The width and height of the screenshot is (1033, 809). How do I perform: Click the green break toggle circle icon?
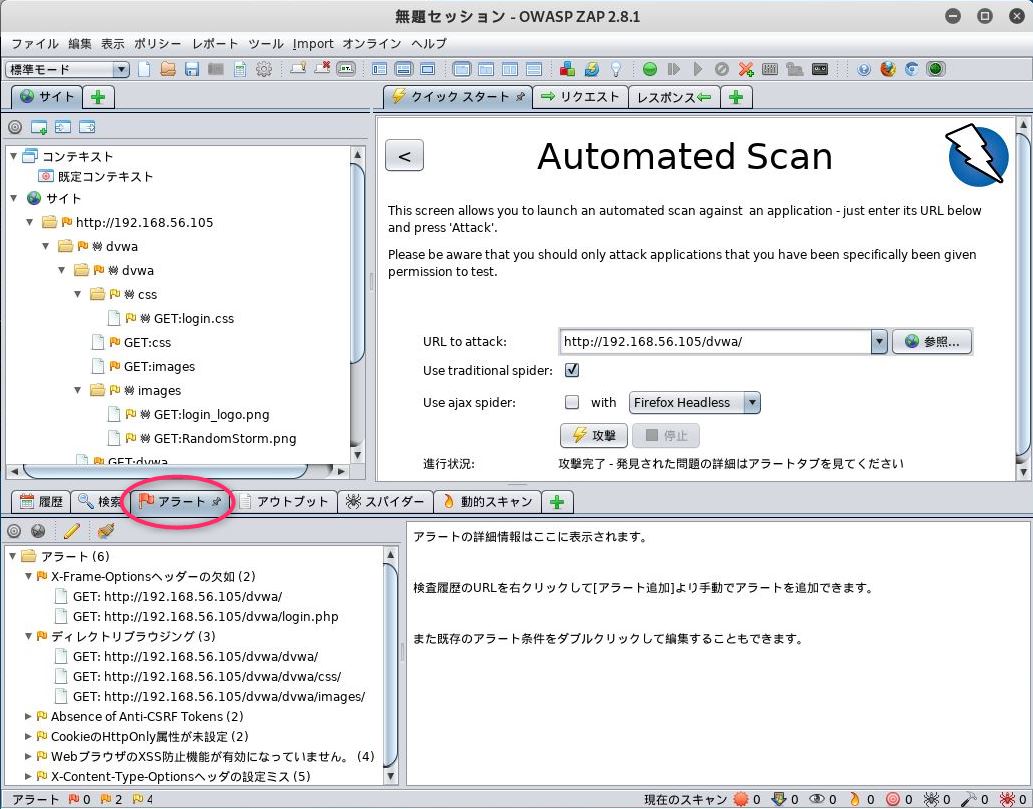click(650, 69)
